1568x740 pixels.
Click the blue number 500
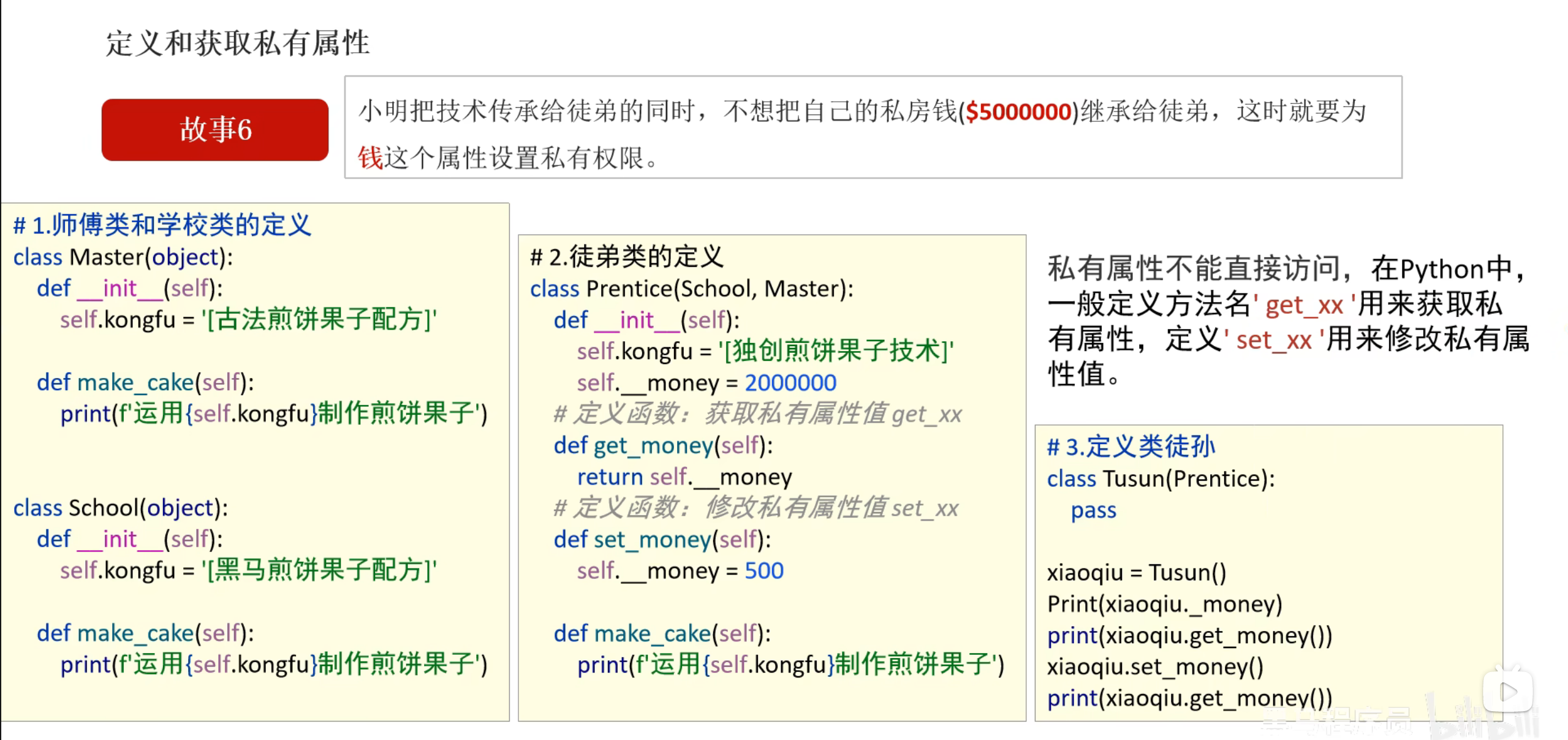pos(763,571)
